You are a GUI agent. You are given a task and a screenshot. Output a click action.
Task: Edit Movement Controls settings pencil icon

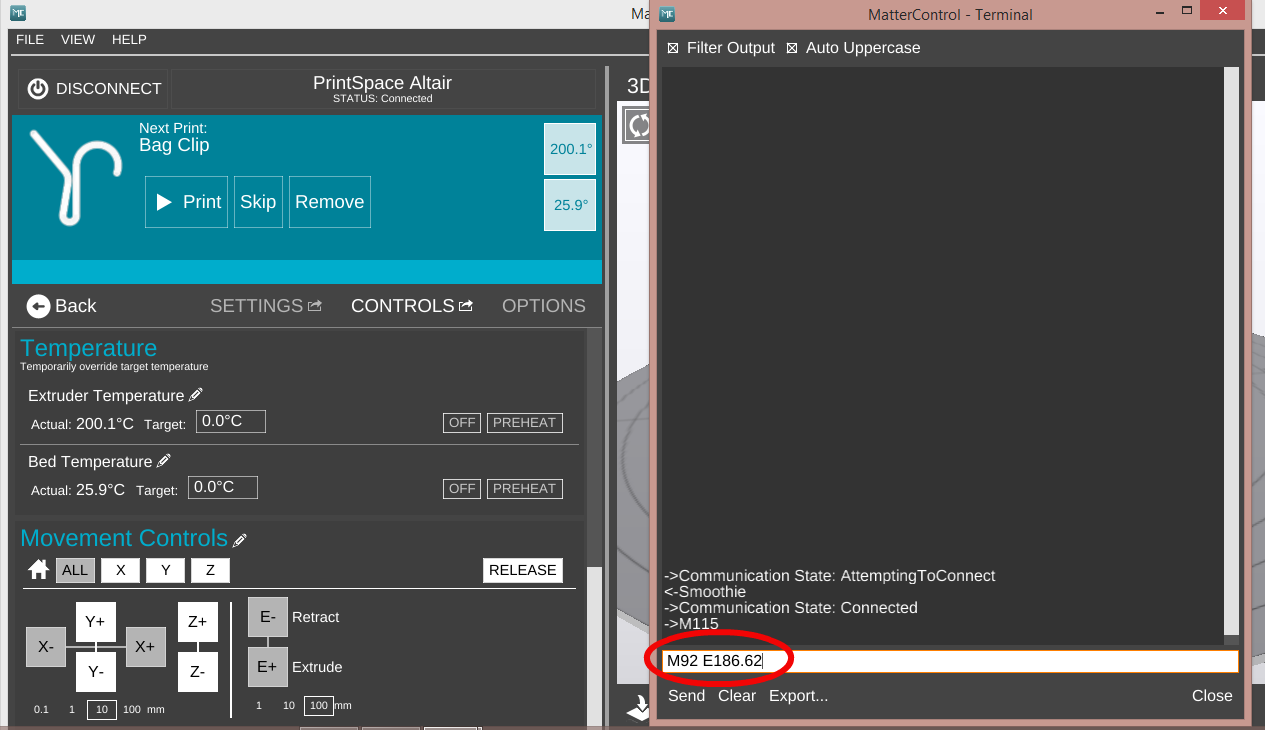click(240, 540)
